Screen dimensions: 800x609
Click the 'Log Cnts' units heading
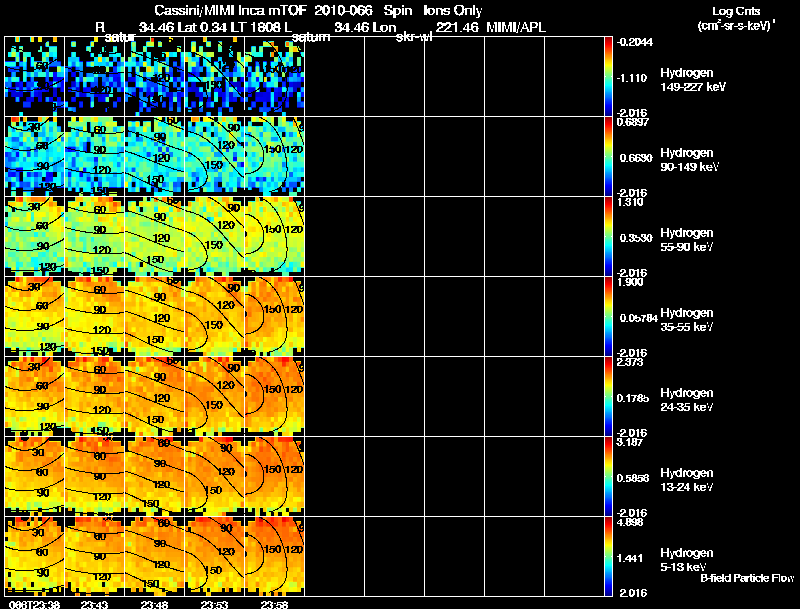pos(736,11)
